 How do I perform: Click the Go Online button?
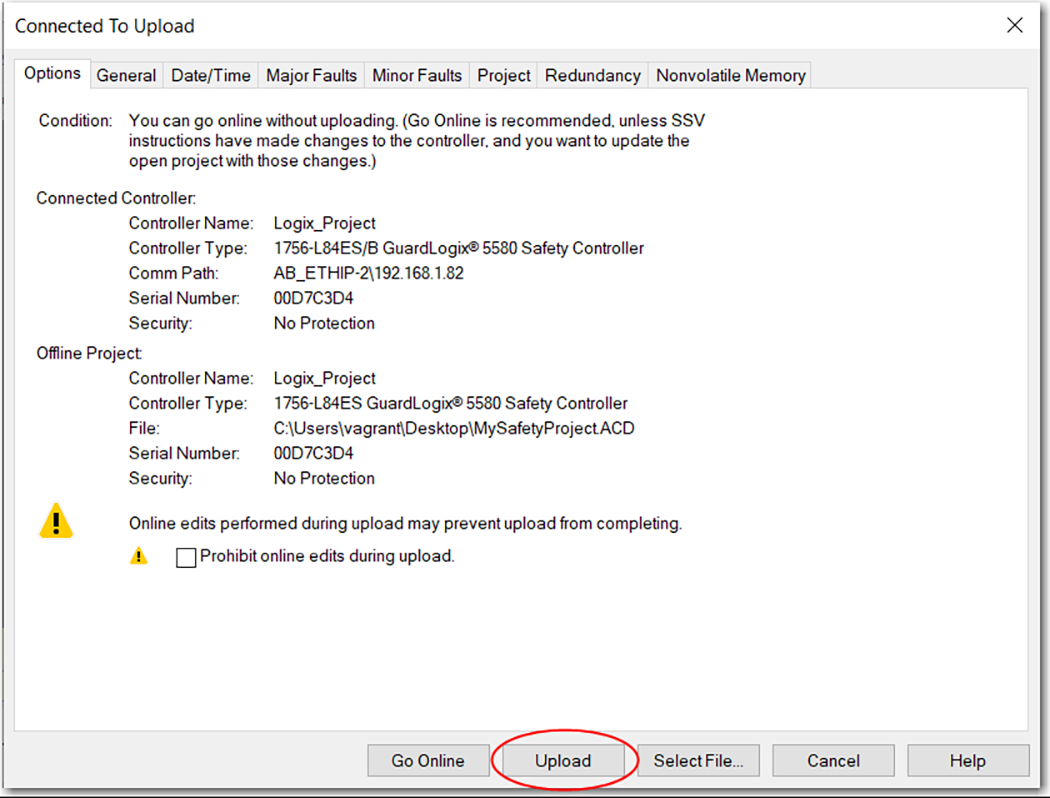pos(427,761)
